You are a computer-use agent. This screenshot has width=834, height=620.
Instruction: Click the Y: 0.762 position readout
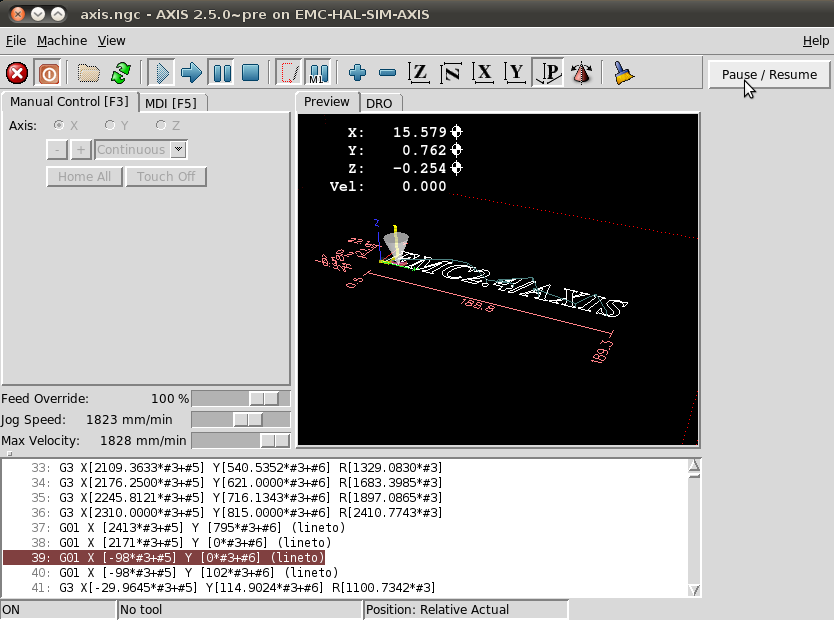pyautogui.click(x=405, y=150)
